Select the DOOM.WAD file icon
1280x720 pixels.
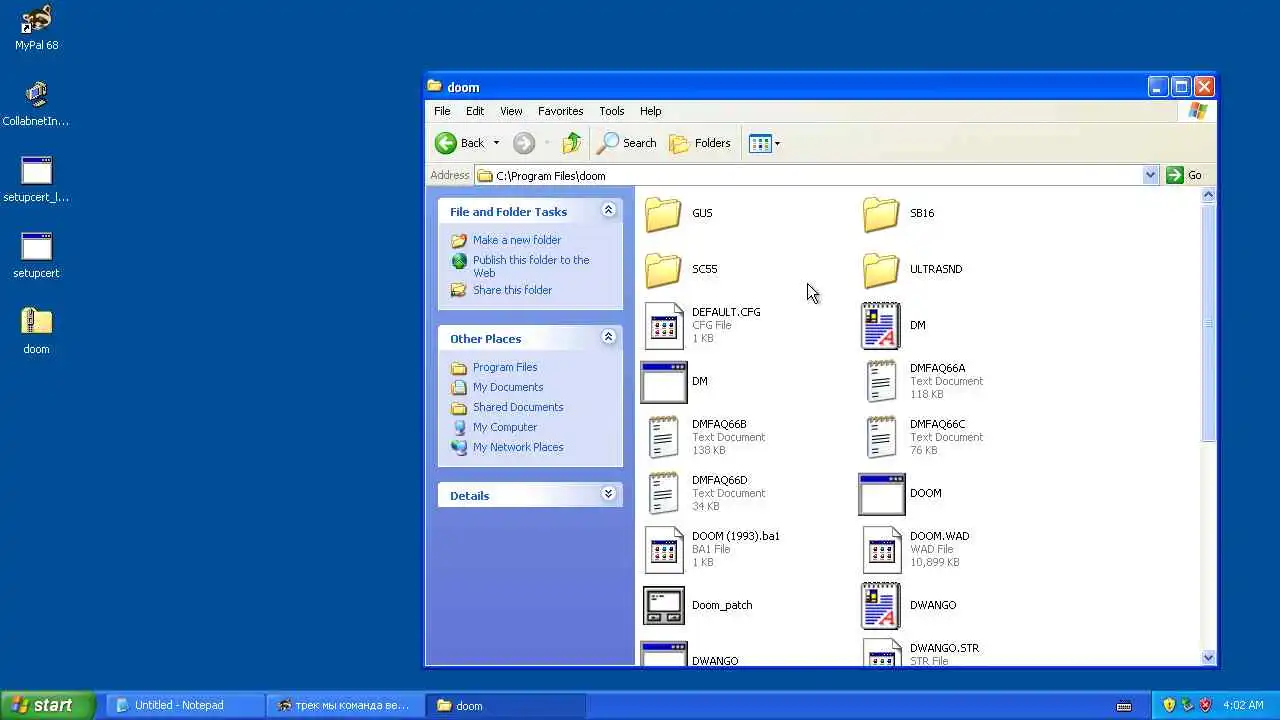[882, 549]
